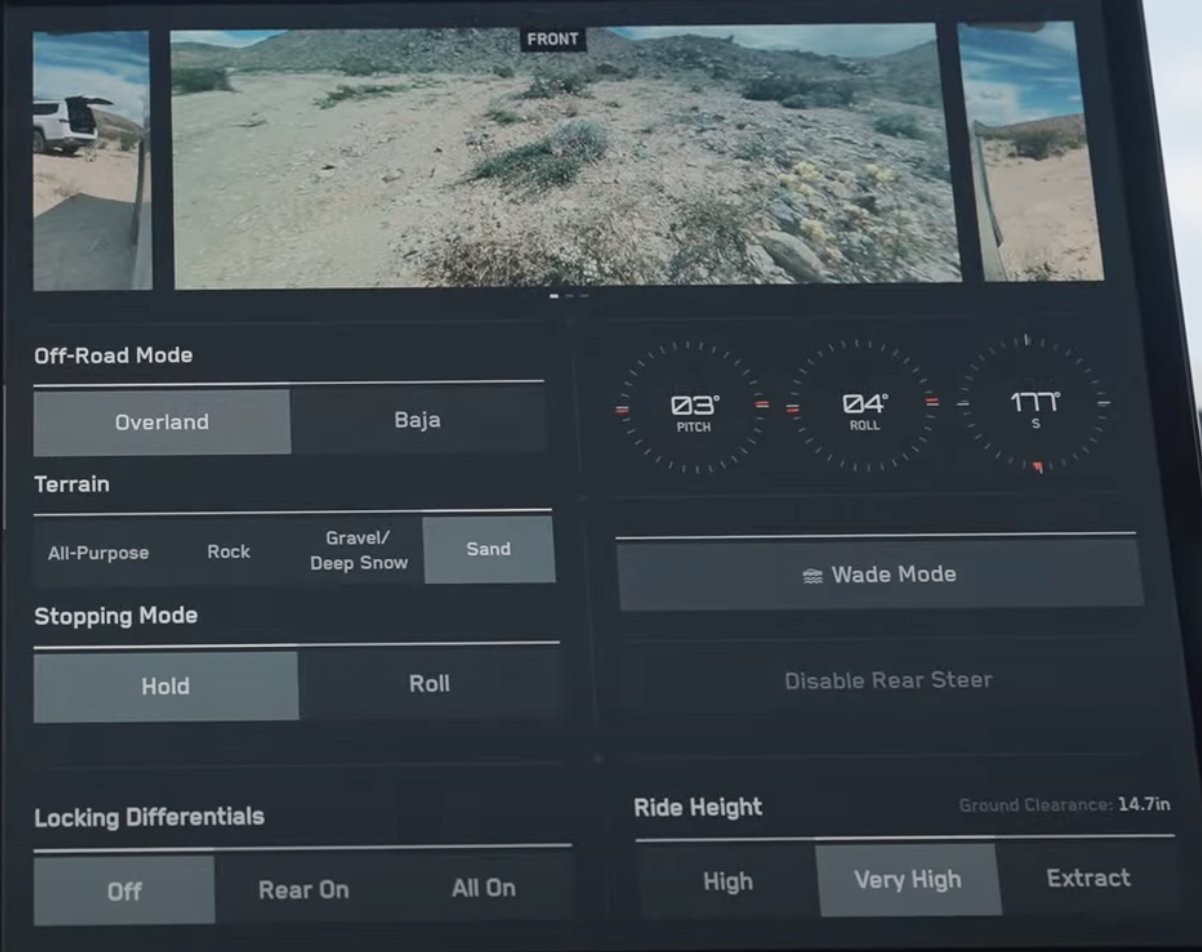Screen dimensions: 1202x952
Task: Choose All-Purpose terrain
Action: (98, 552)
